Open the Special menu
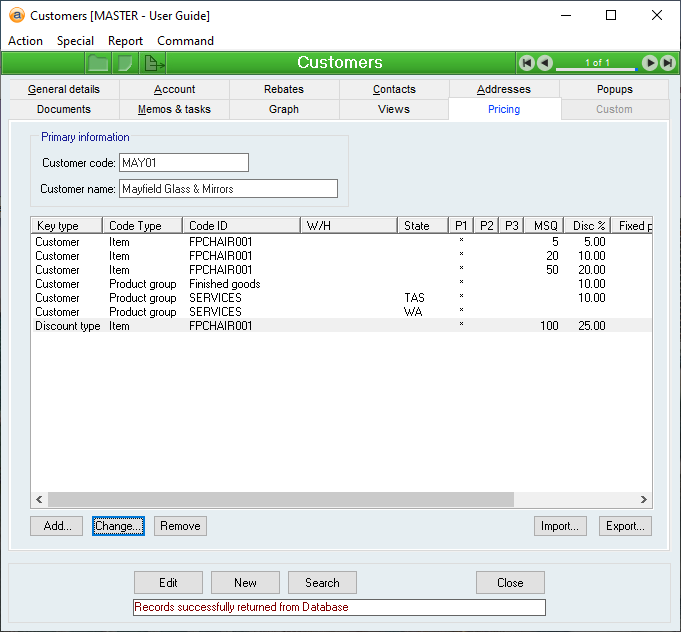This screenshot has height=632, width=681. [75, 41]
